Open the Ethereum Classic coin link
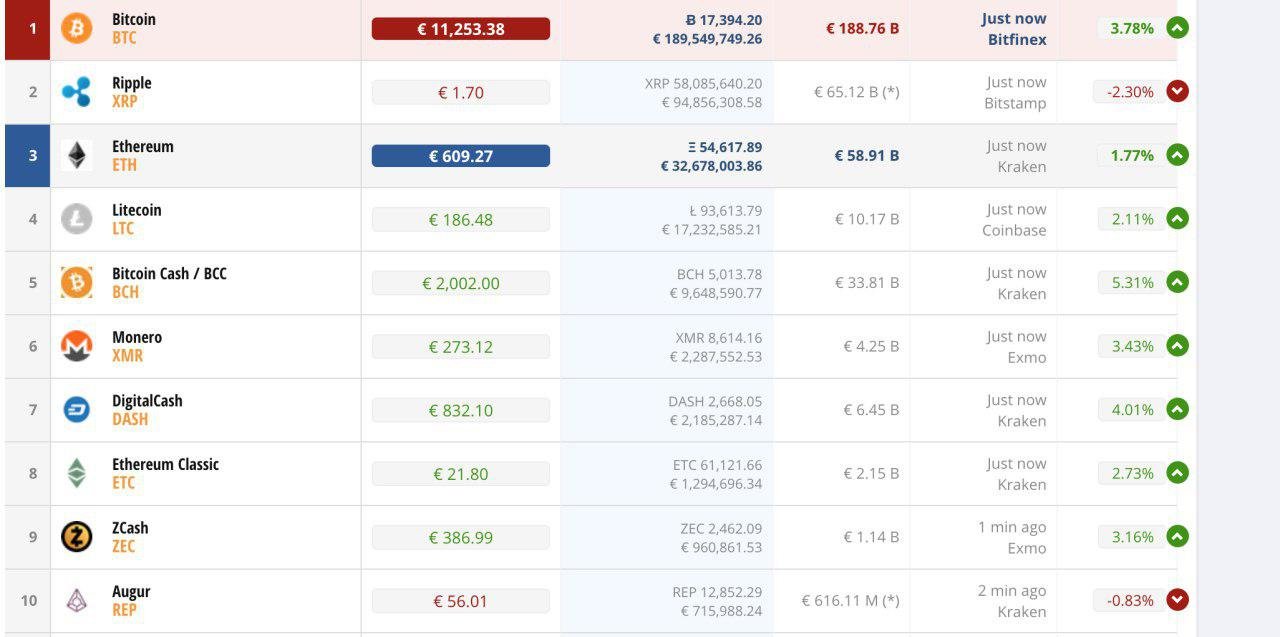Image resolution: width=1280 pixels, height=637 pixels. (x=165, y=464)
